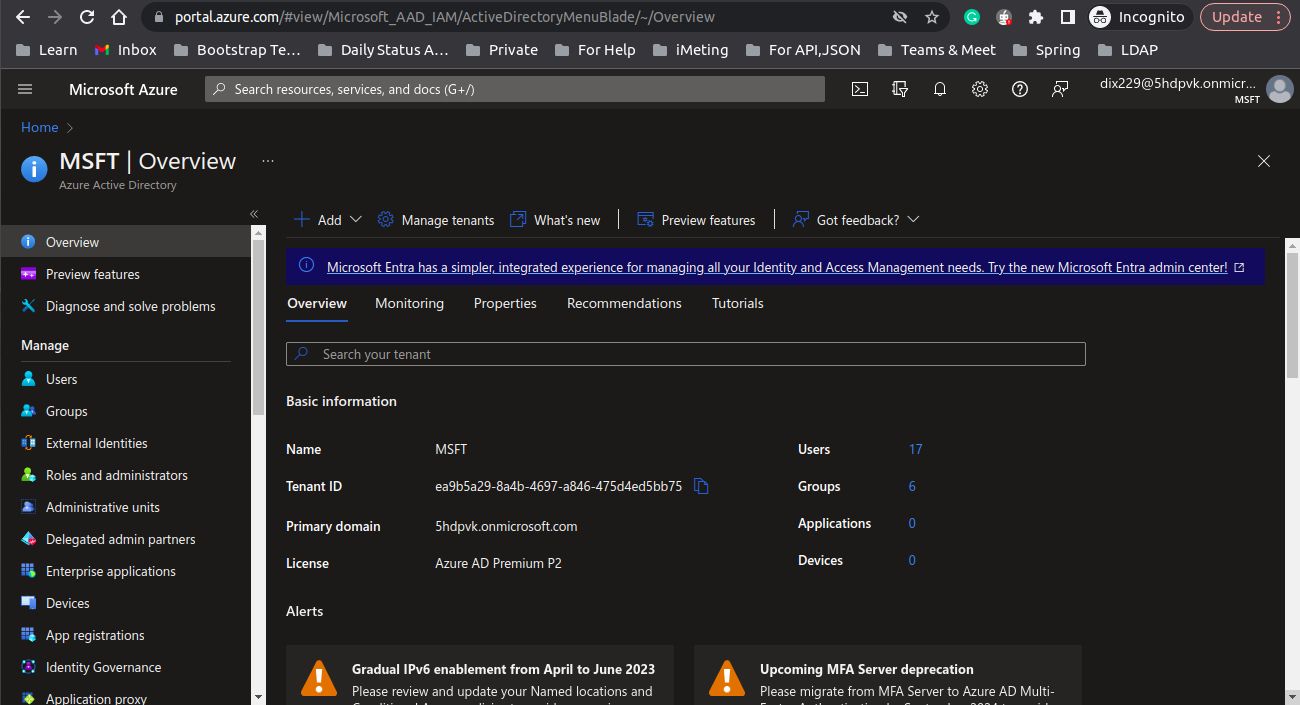This screenshot has height=705, width=1300.
Task: Click the blue MSFT overview info icon
Action: (x=34, y=168)
